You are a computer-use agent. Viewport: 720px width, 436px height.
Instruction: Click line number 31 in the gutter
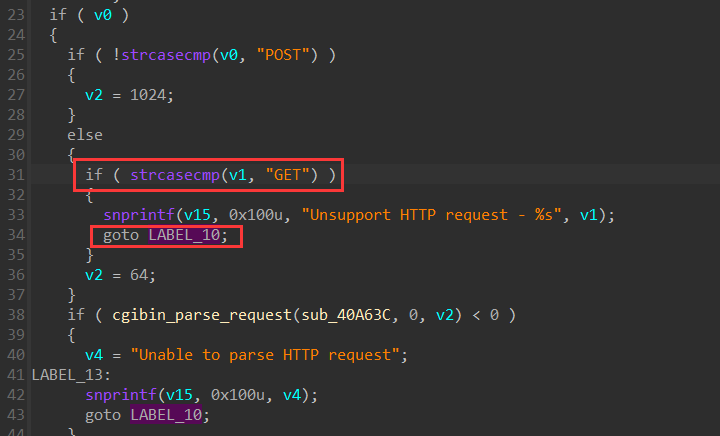coord(16,175)
